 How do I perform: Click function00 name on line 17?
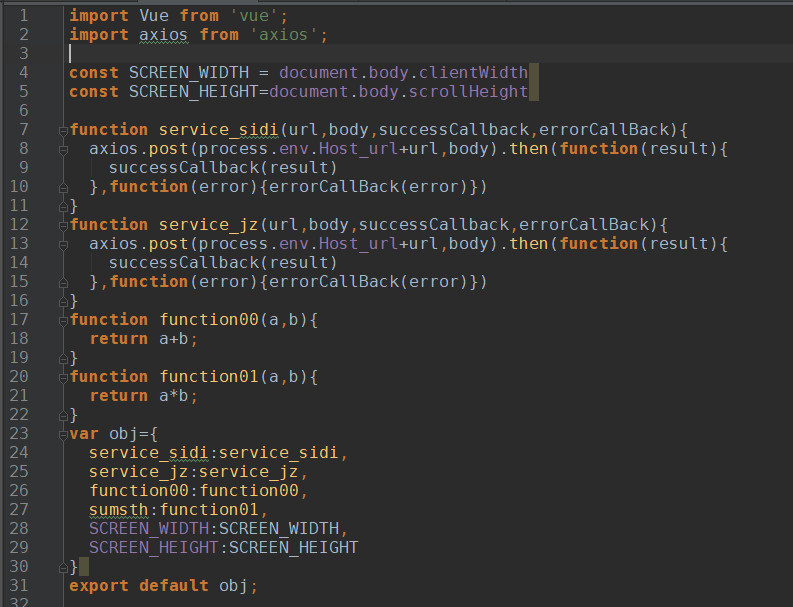pos(209,320)
